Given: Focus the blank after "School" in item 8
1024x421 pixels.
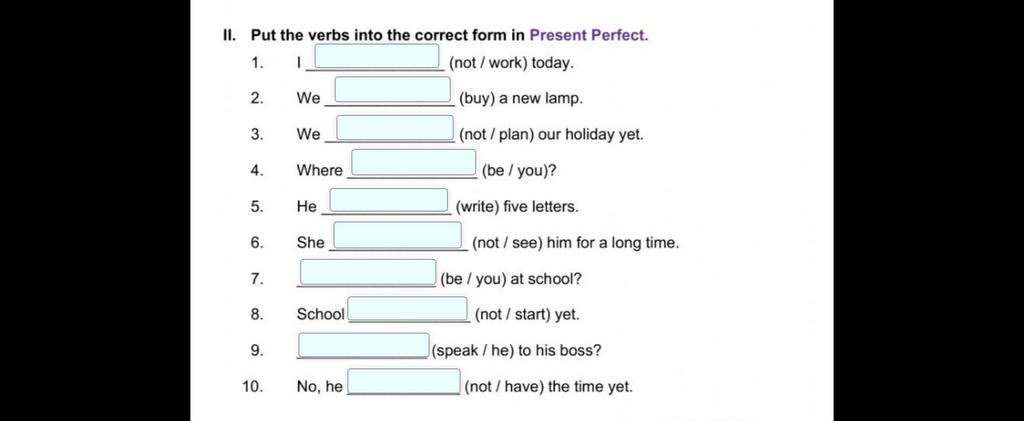Looking at the screenshot, I should (x=408, y=309).
